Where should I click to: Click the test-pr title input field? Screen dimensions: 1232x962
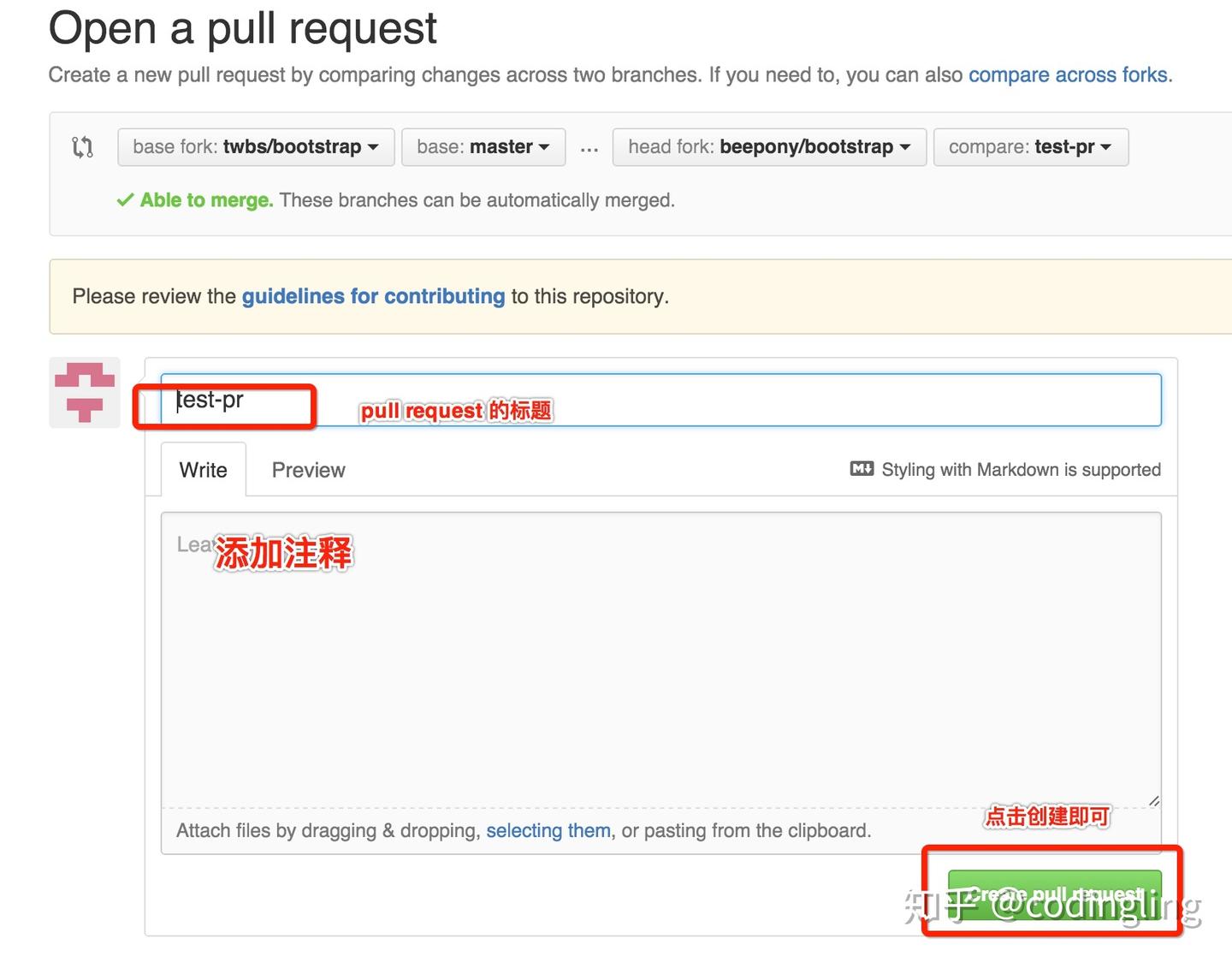[599, 400]
